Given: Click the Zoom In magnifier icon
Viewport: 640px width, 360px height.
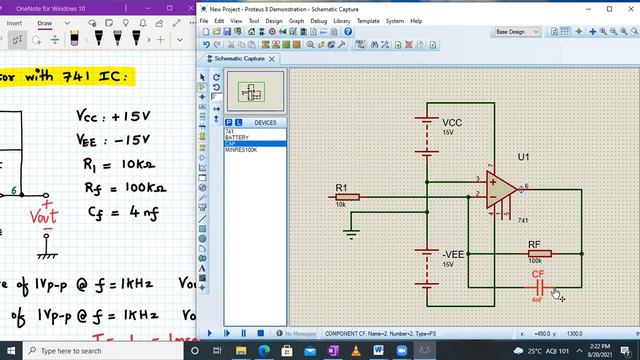Looking at the screenshot, I should (x=603, y=32).
